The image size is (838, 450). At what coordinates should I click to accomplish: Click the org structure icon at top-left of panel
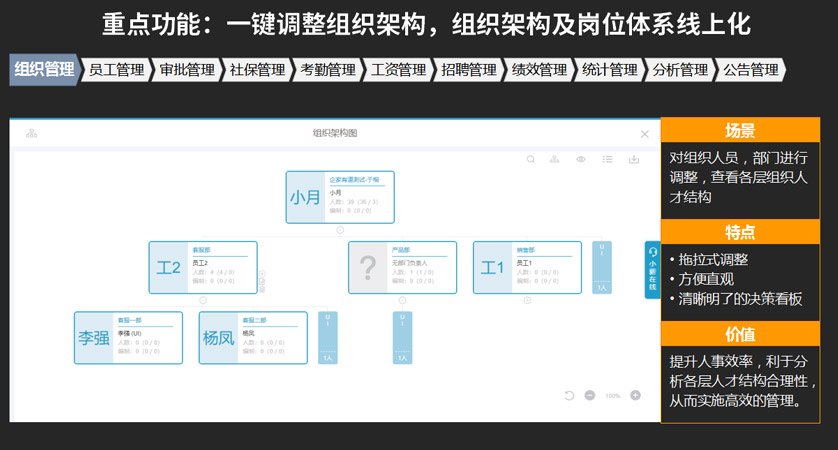coord(32,133)
